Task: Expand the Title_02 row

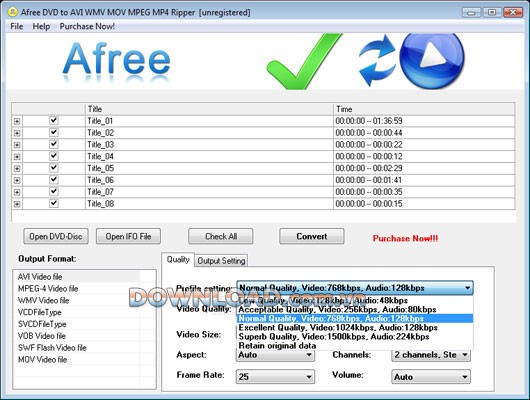Action: tap(17, 133)
